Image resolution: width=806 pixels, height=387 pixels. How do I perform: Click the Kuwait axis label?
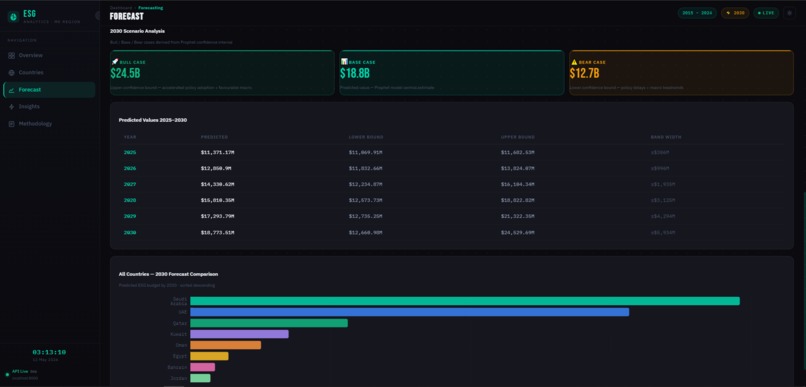[x=179, y=334]
